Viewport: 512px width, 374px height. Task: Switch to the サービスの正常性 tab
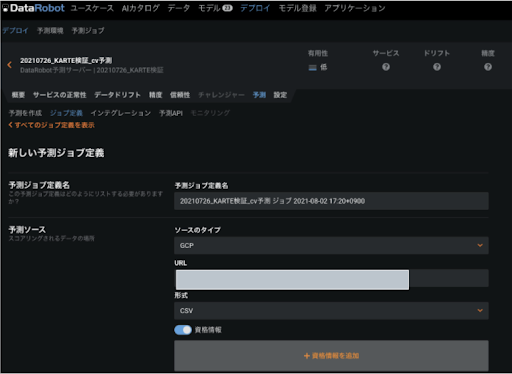[60, 95]
